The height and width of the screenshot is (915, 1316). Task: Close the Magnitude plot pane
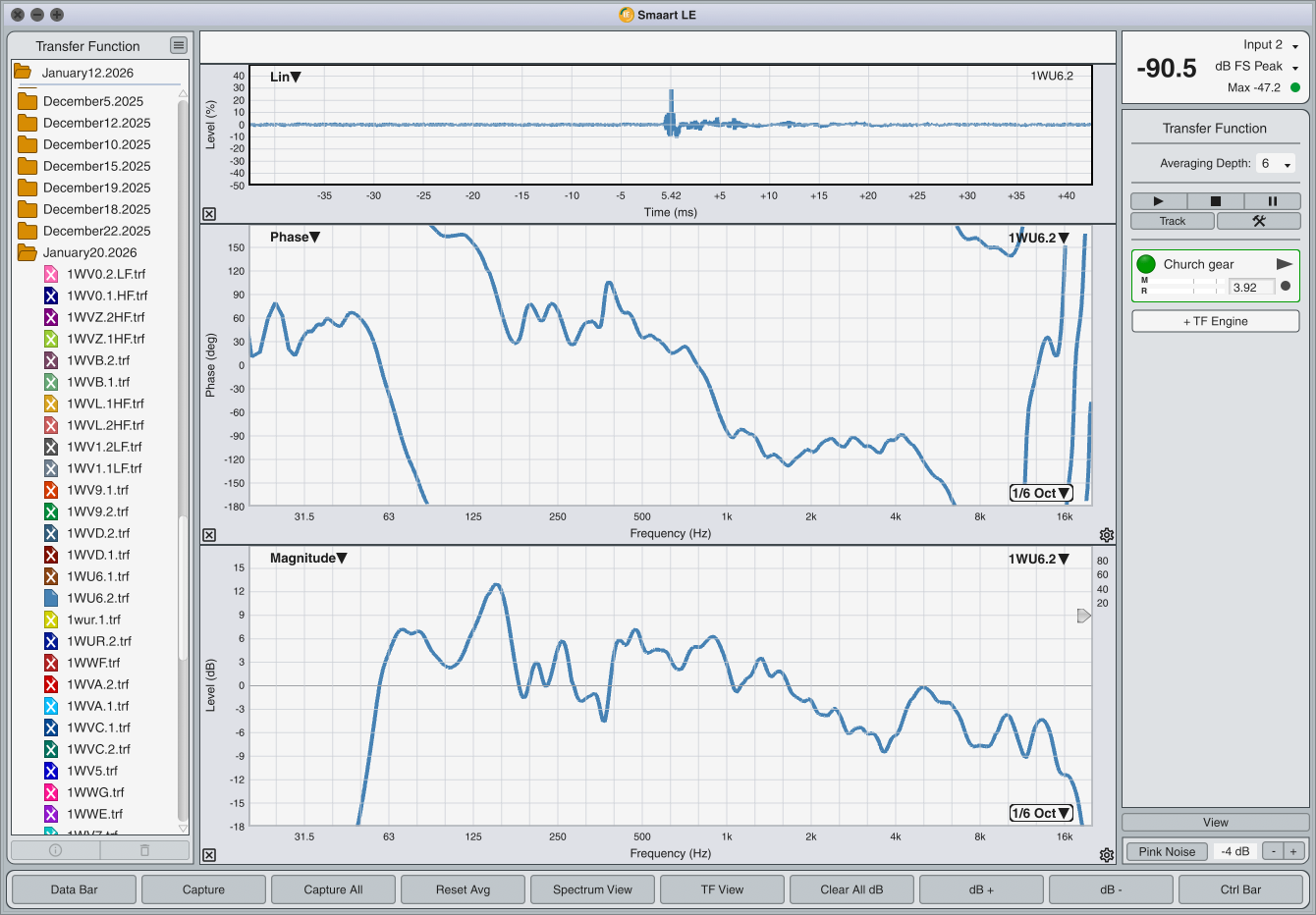click(209, 855)
